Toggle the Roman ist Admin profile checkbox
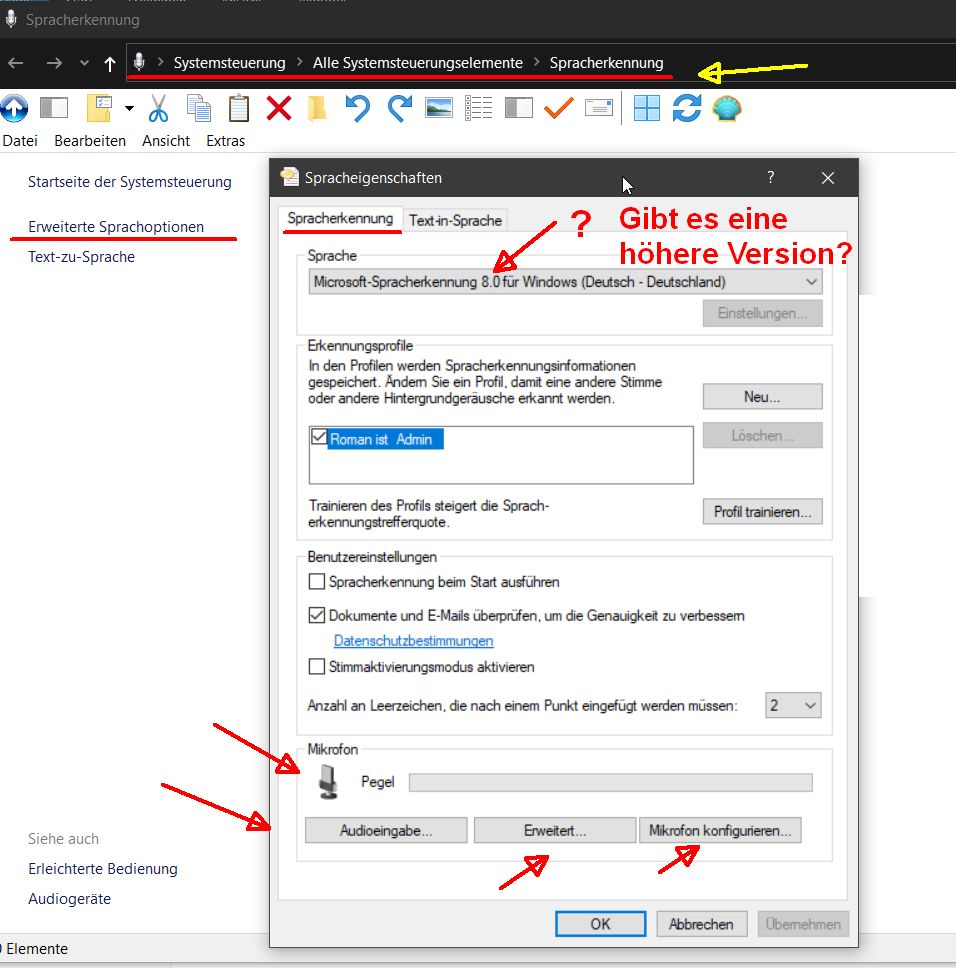 [x=319, y=437]
